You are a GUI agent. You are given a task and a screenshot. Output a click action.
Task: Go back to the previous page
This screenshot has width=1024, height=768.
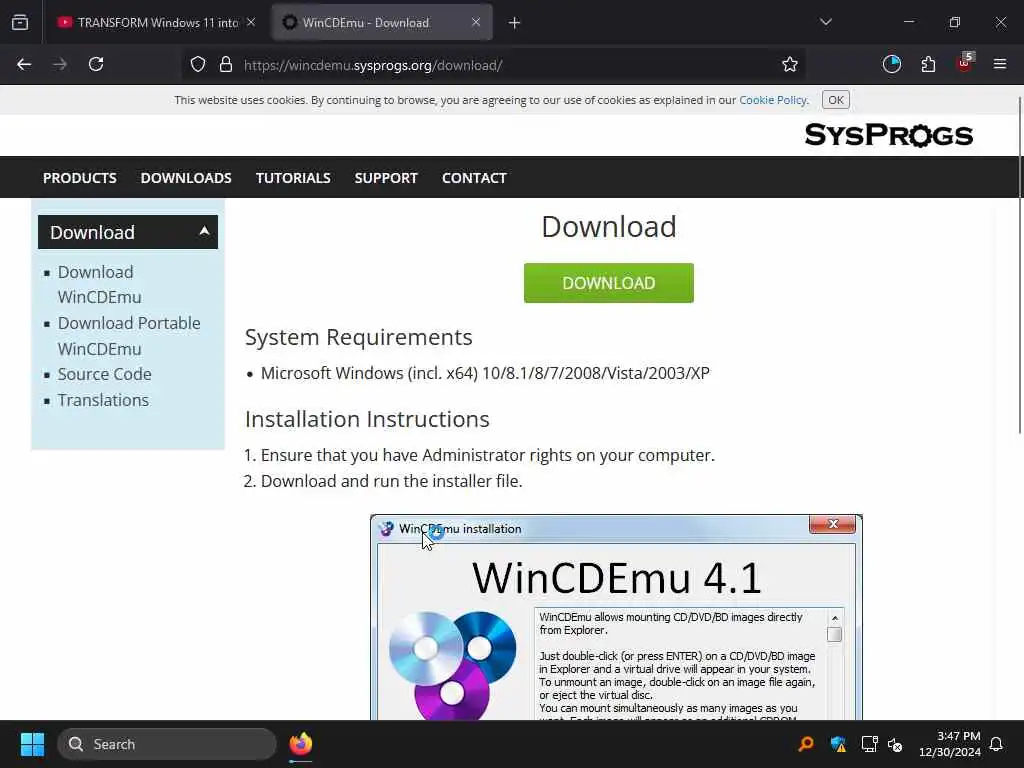24,65
